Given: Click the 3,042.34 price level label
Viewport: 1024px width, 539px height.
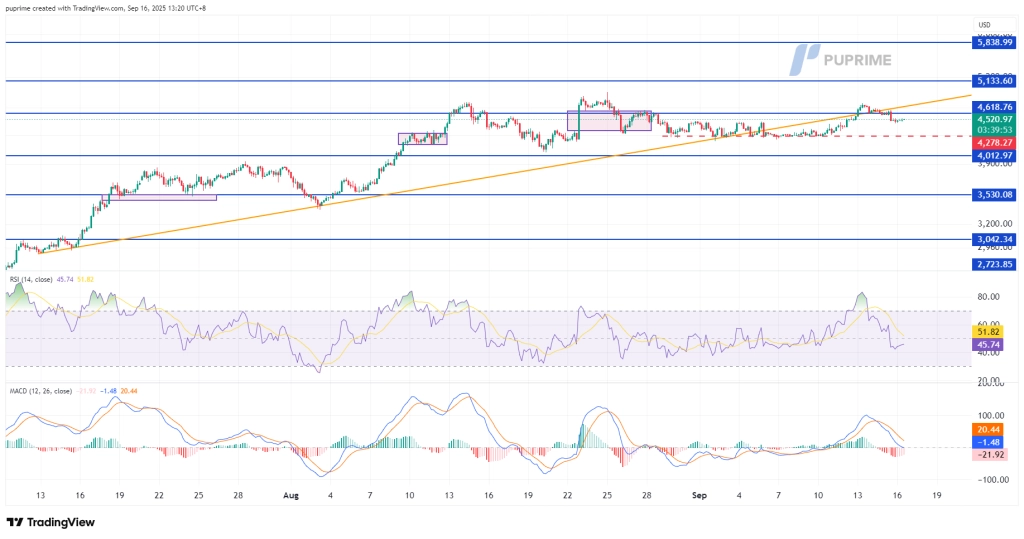Looking at the screenshot, I should [x=993, y=240].
